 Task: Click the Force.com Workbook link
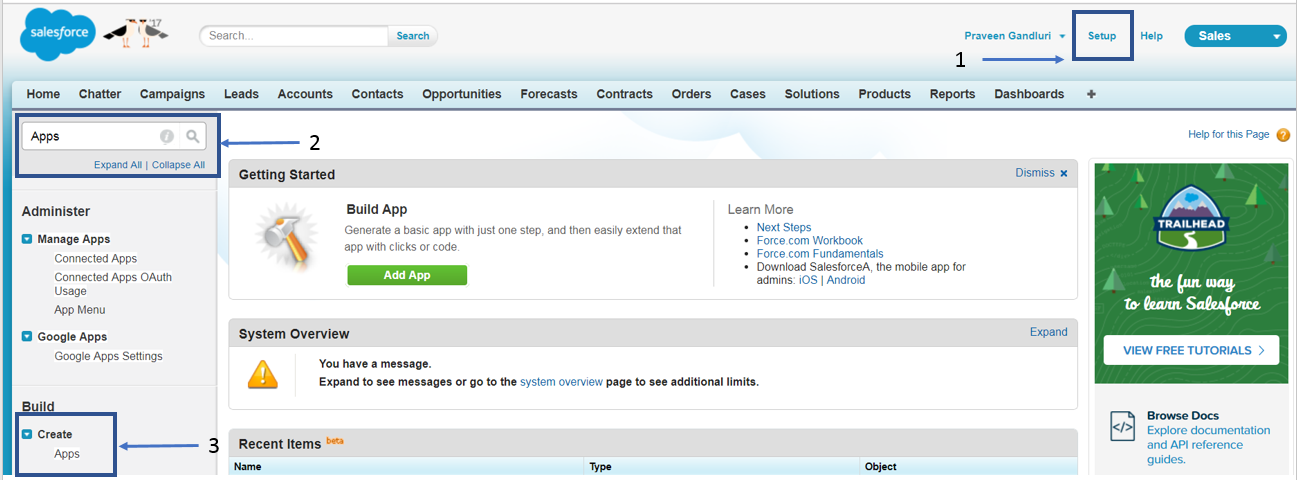(810, 240)
